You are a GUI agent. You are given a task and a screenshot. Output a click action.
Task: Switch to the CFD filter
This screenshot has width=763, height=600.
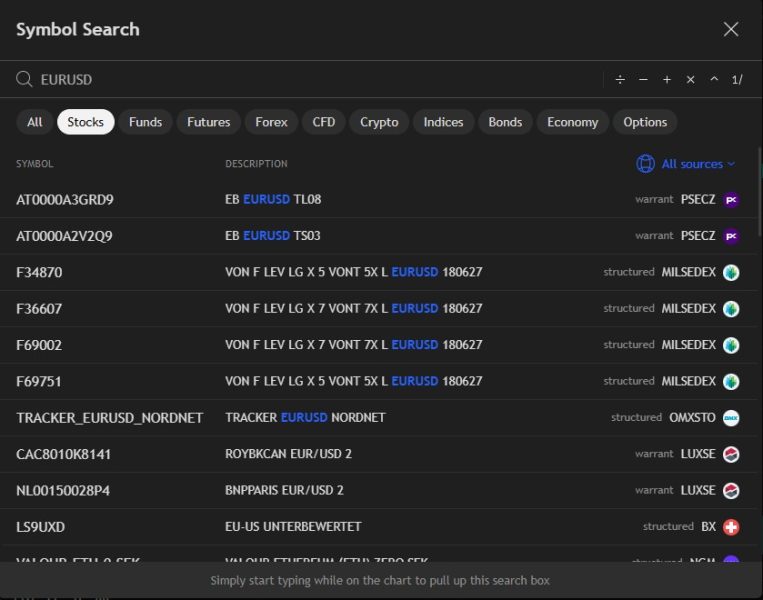click(324, 122)
